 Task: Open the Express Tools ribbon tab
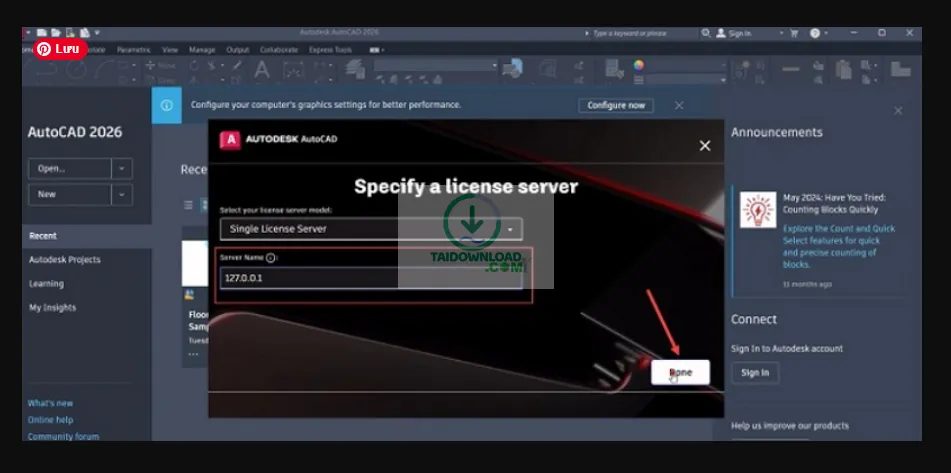tap(330, 50)
